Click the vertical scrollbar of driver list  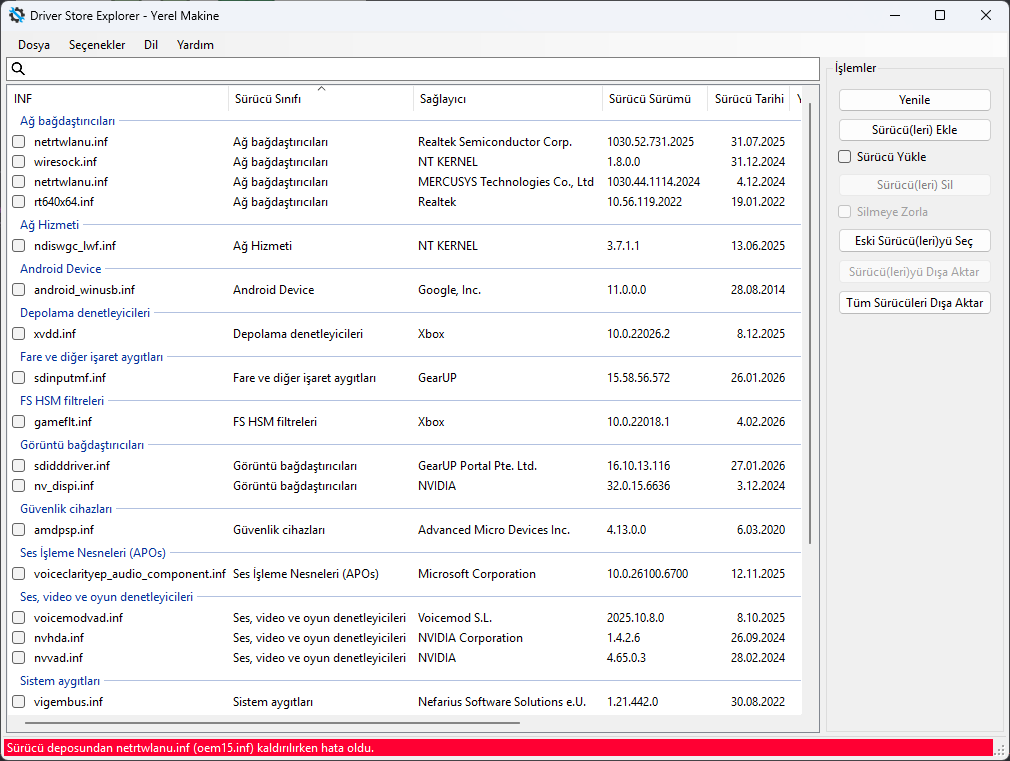(x=810, y=322)
